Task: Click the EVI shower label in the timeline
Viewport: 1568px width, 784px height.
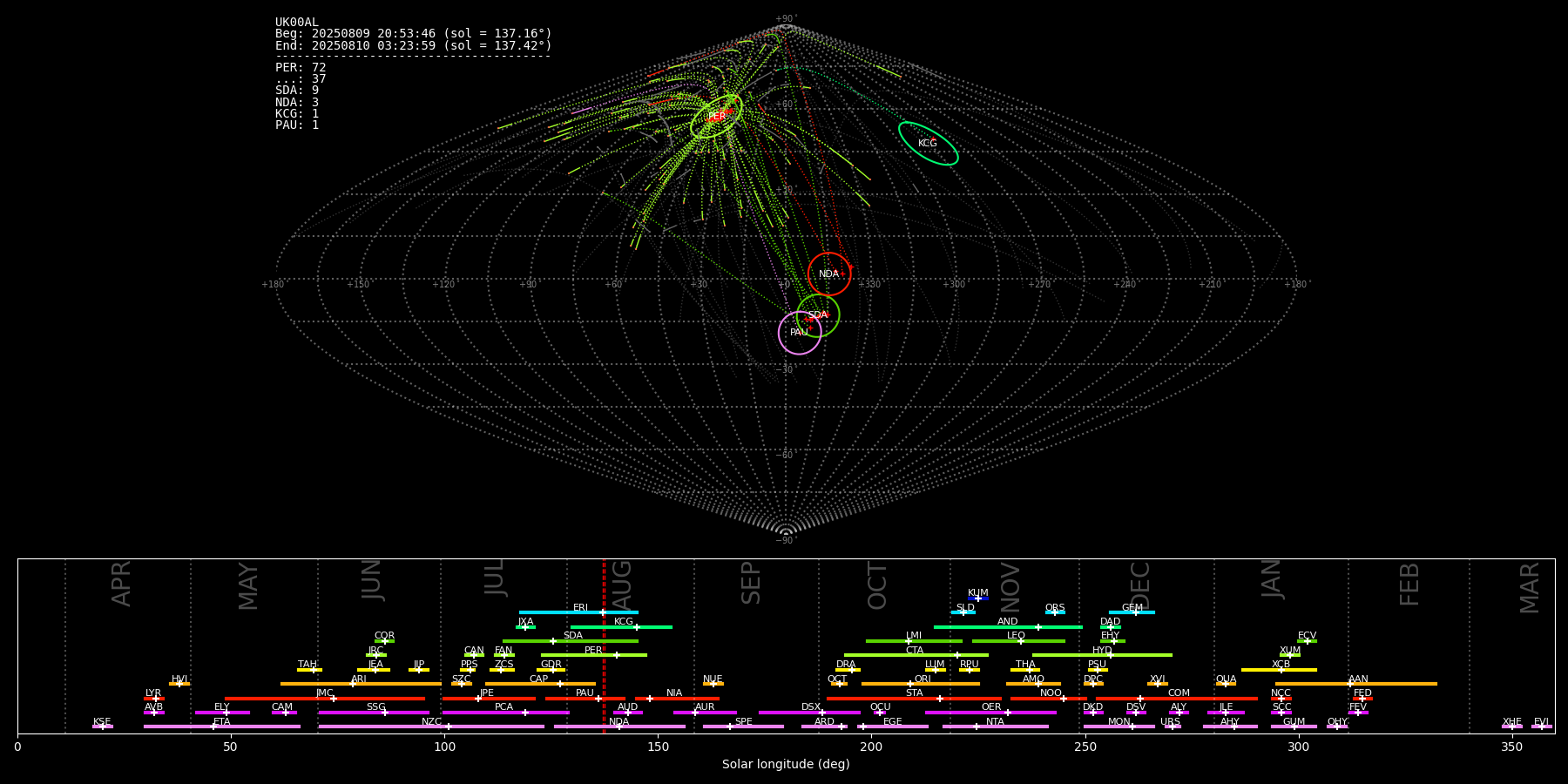Action: click(1541, 721)
